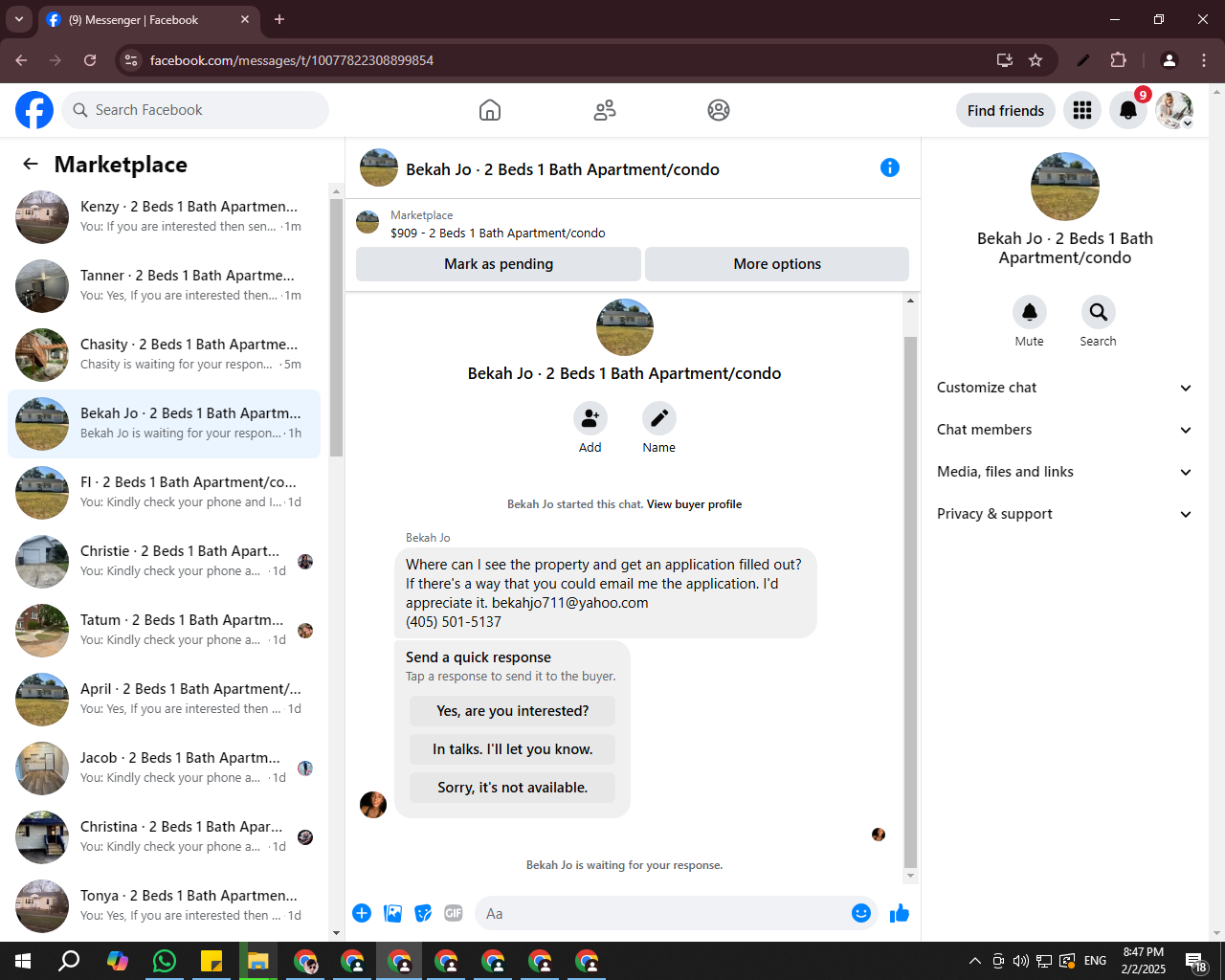Click Find friends button

tap(1006, 110)
